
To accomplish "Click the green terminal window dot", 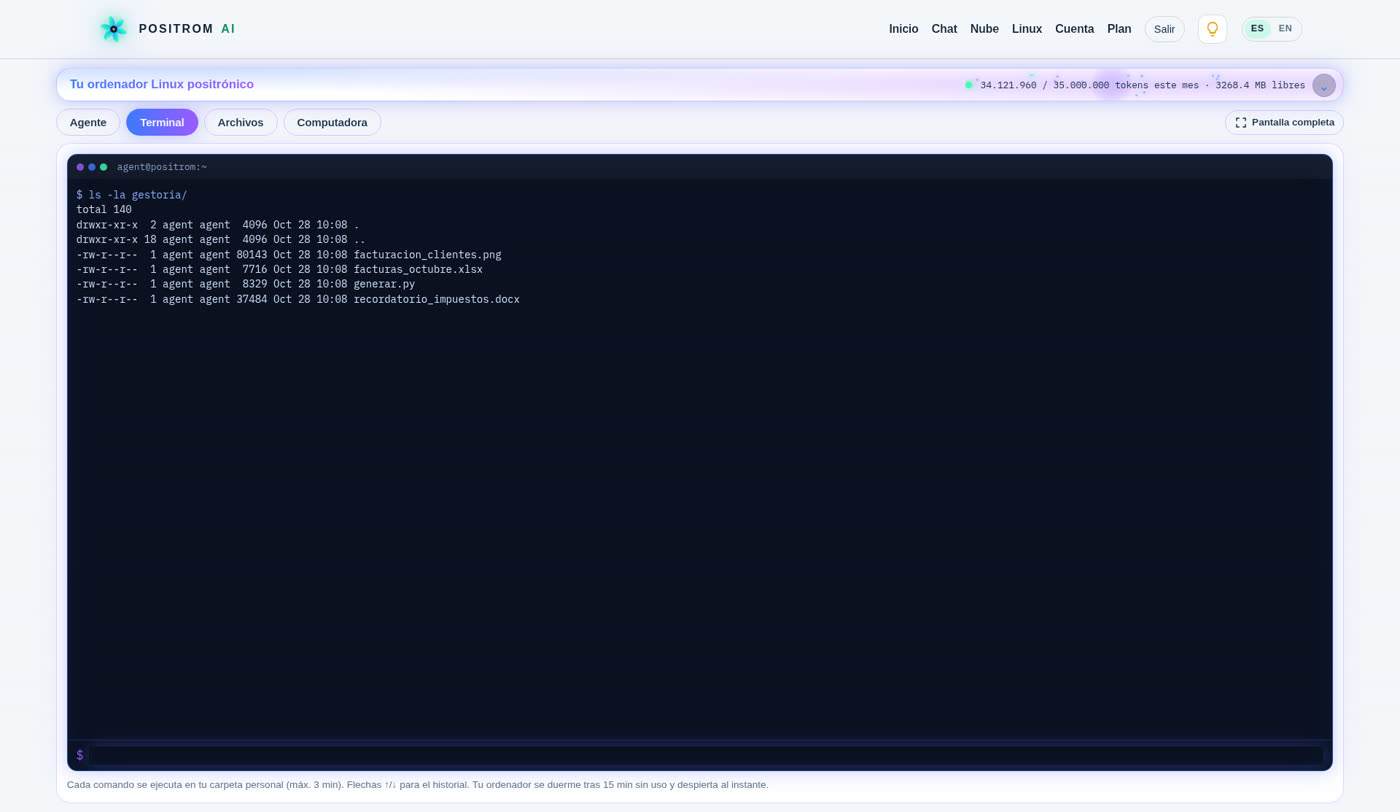I will 103,167.
